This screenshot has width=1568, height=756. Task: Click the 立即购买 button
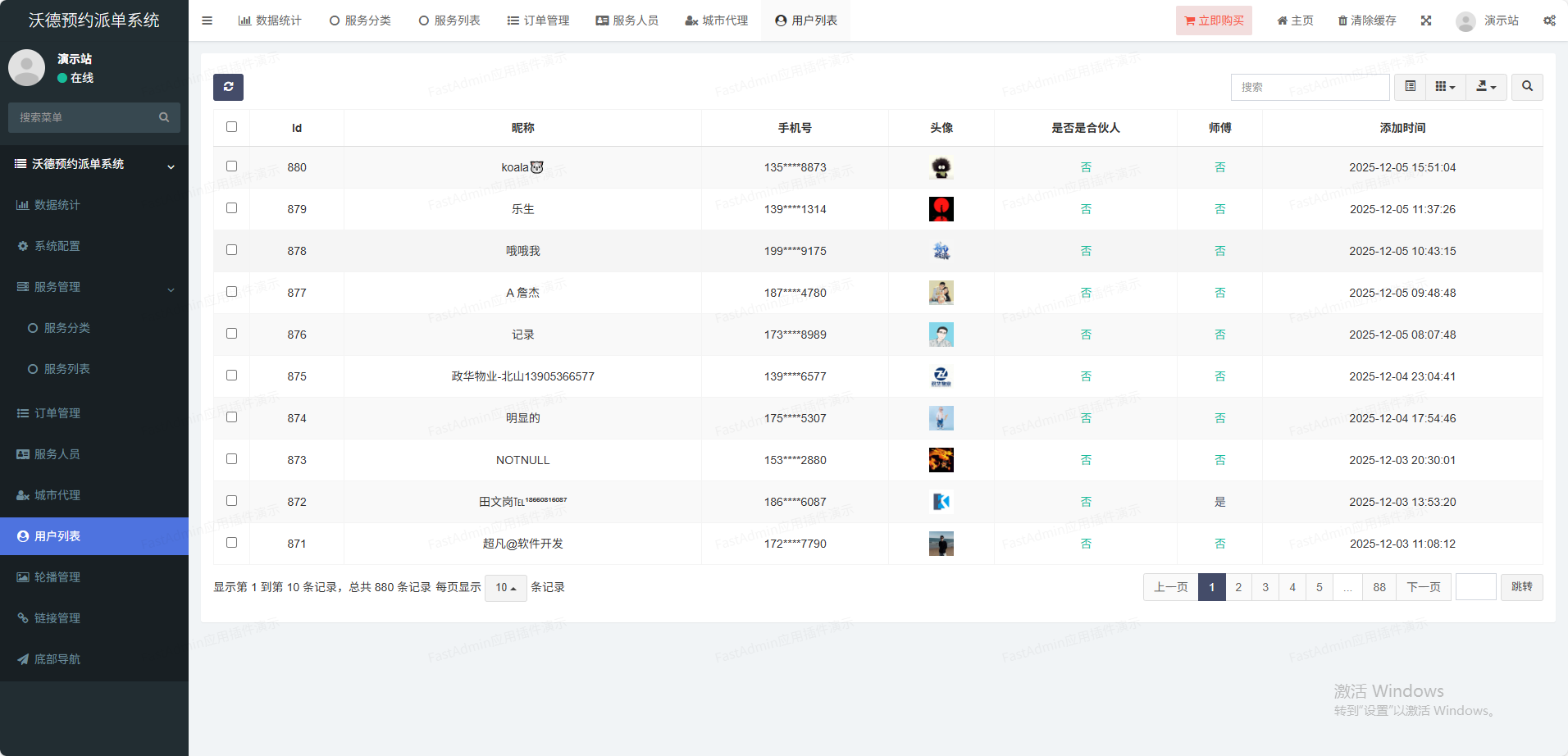pyautogui.click(x=1214, y=20)
